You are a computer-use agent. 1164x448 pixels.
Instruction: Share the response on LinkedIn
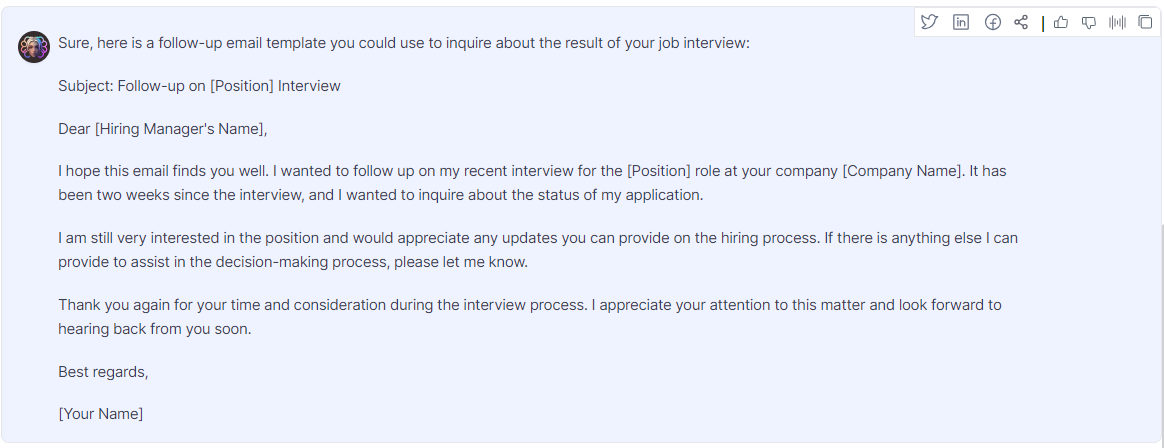(x=961, y=22)
